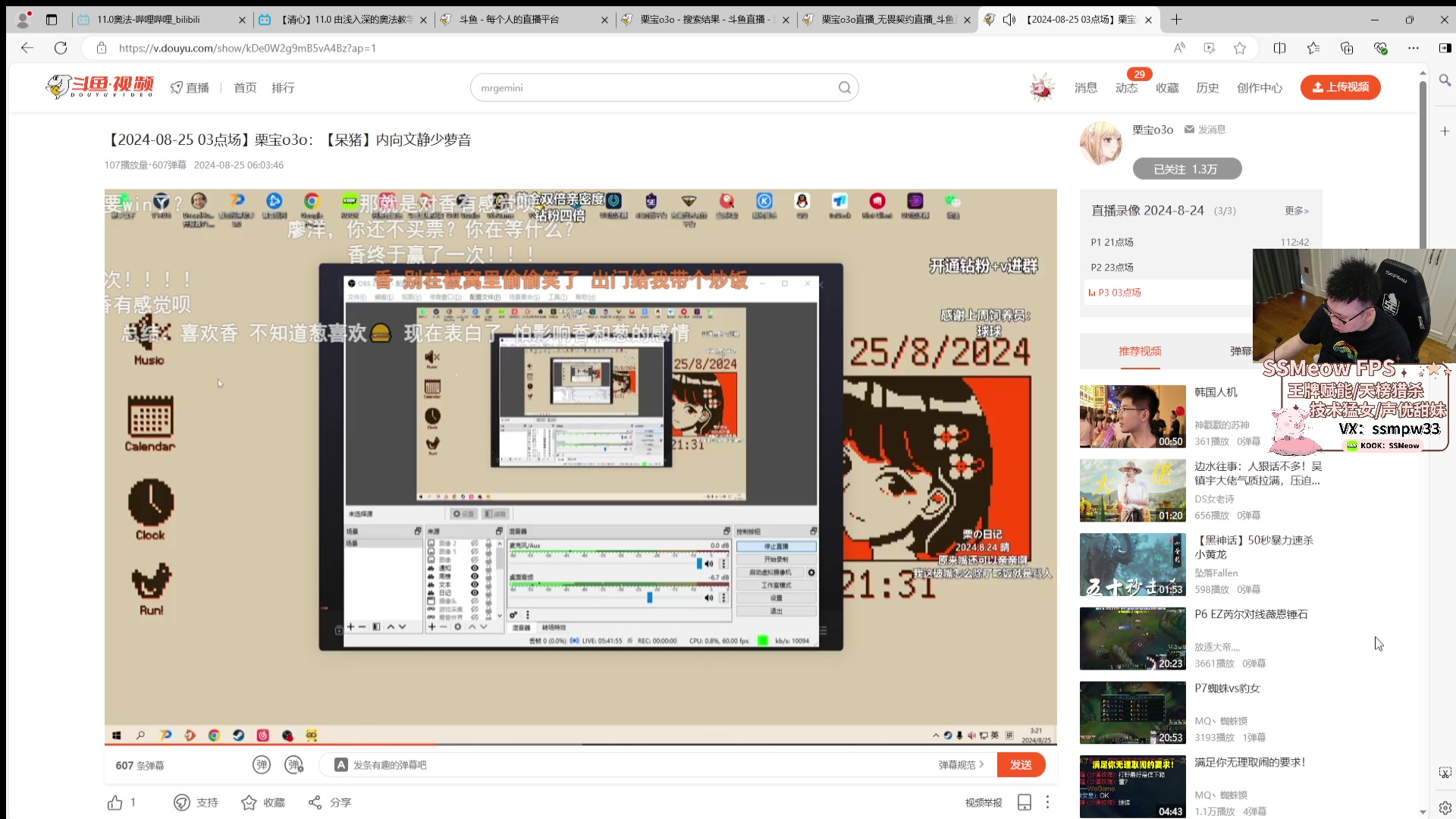
Task: Toggle the danmaku display 弹 icon
Action: [262, 765]
